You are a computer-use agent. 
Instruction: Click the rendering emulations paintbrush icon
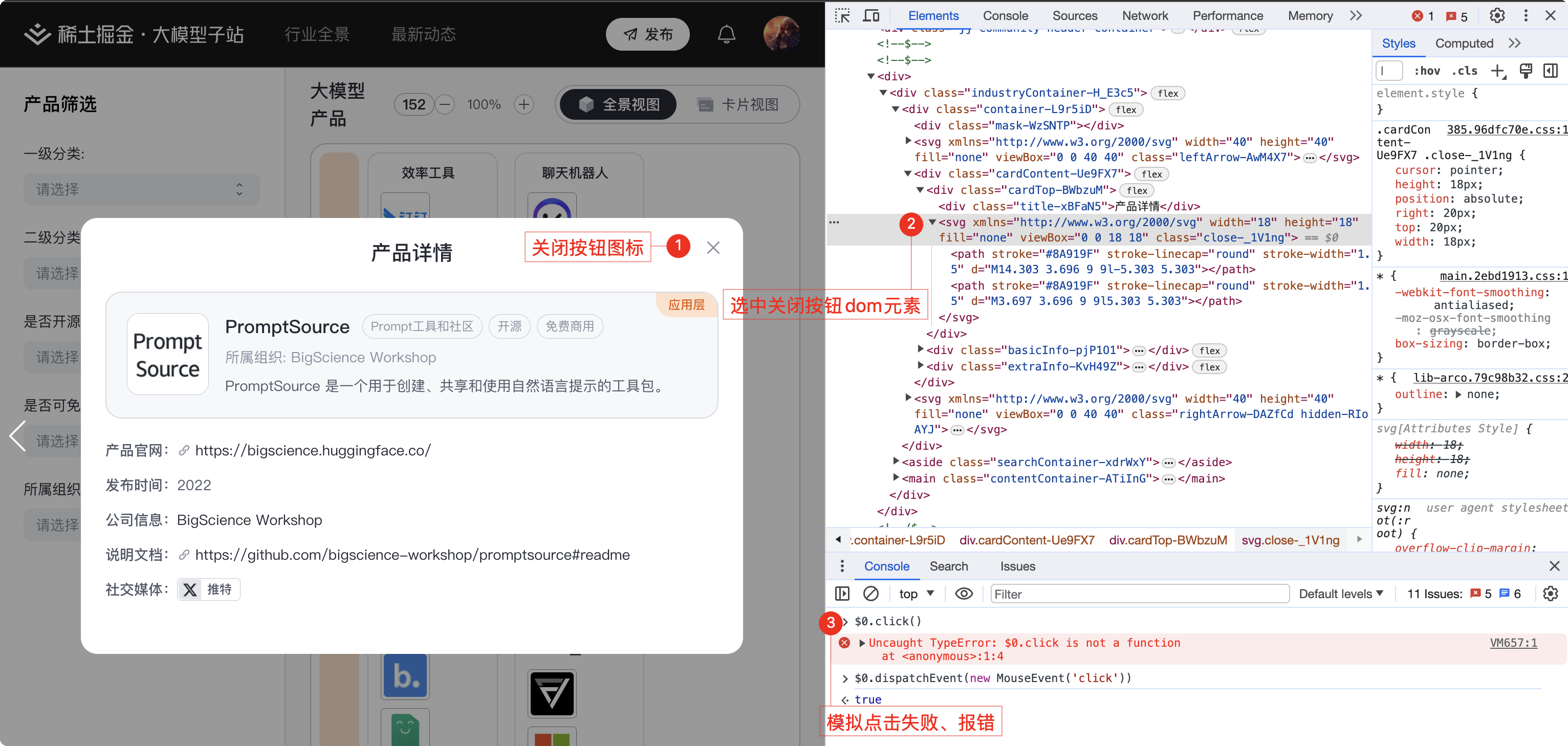point(1526,71)
